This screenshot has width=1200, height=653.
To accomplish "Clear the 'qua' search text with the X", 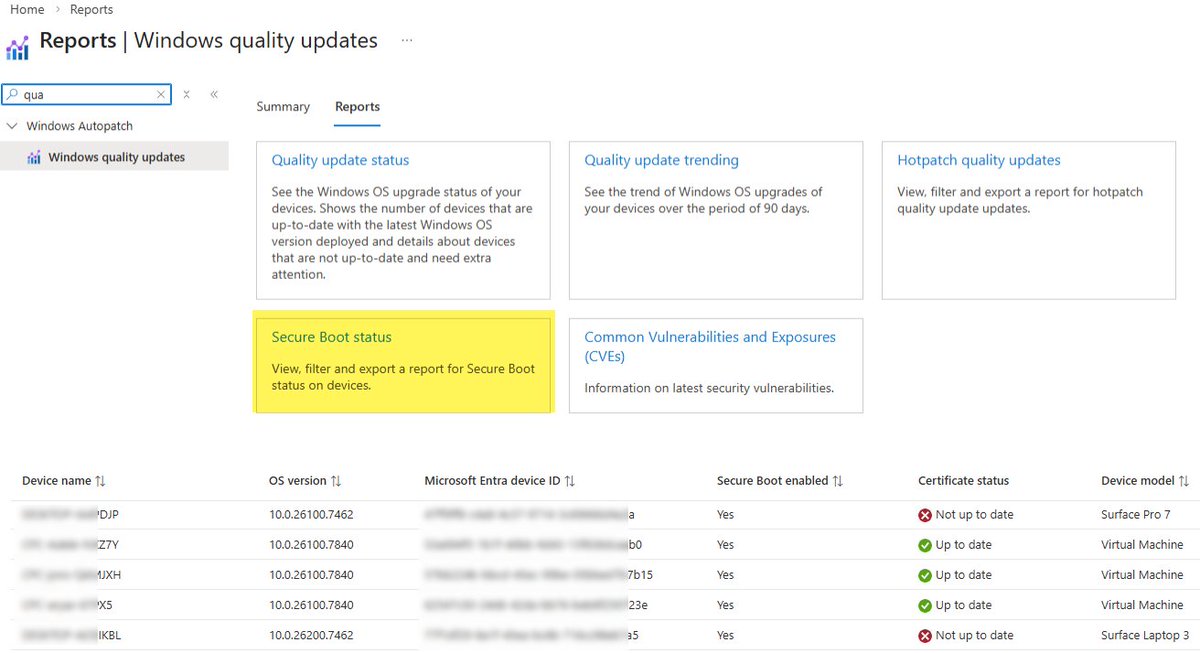I will pos(162,95).
